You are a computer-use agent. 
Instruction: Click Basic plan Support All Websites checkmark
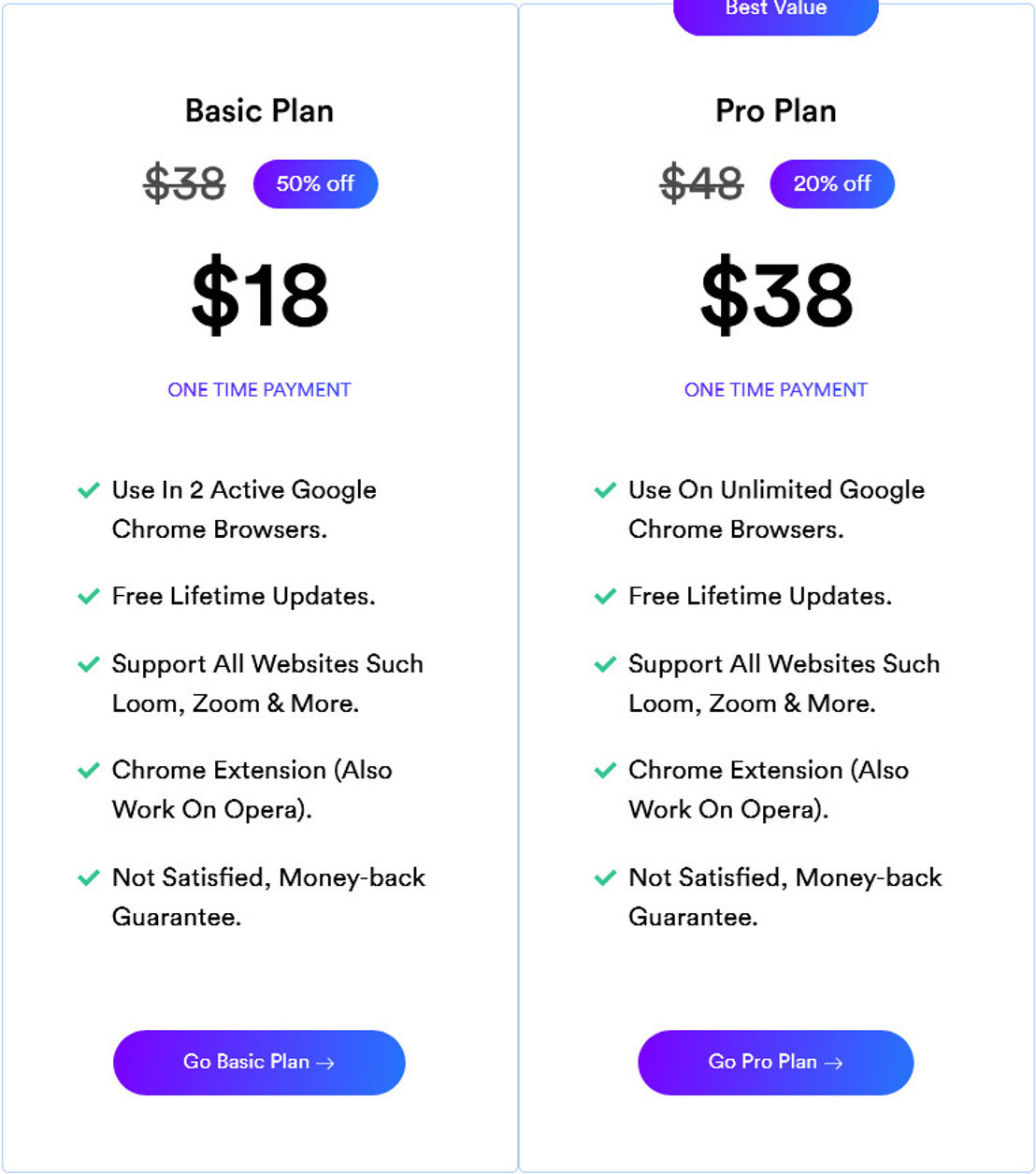[x=89, y=664]
